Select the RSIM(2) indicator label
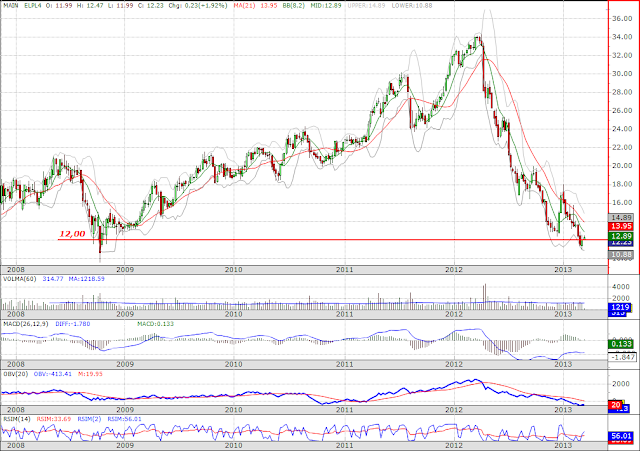This screenshot has height=451, width=640. [x=89, y=419]
